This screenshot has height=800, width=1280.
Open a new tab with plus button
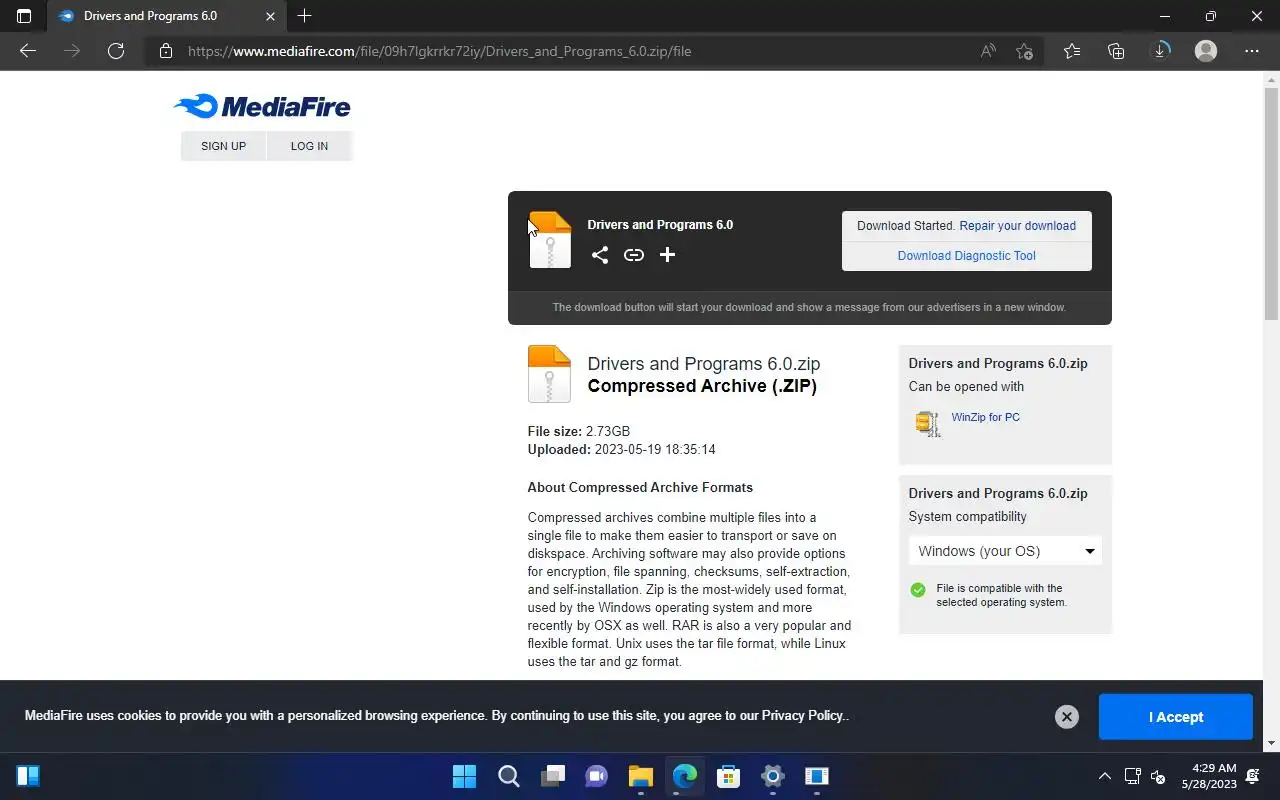coord(305,16)
